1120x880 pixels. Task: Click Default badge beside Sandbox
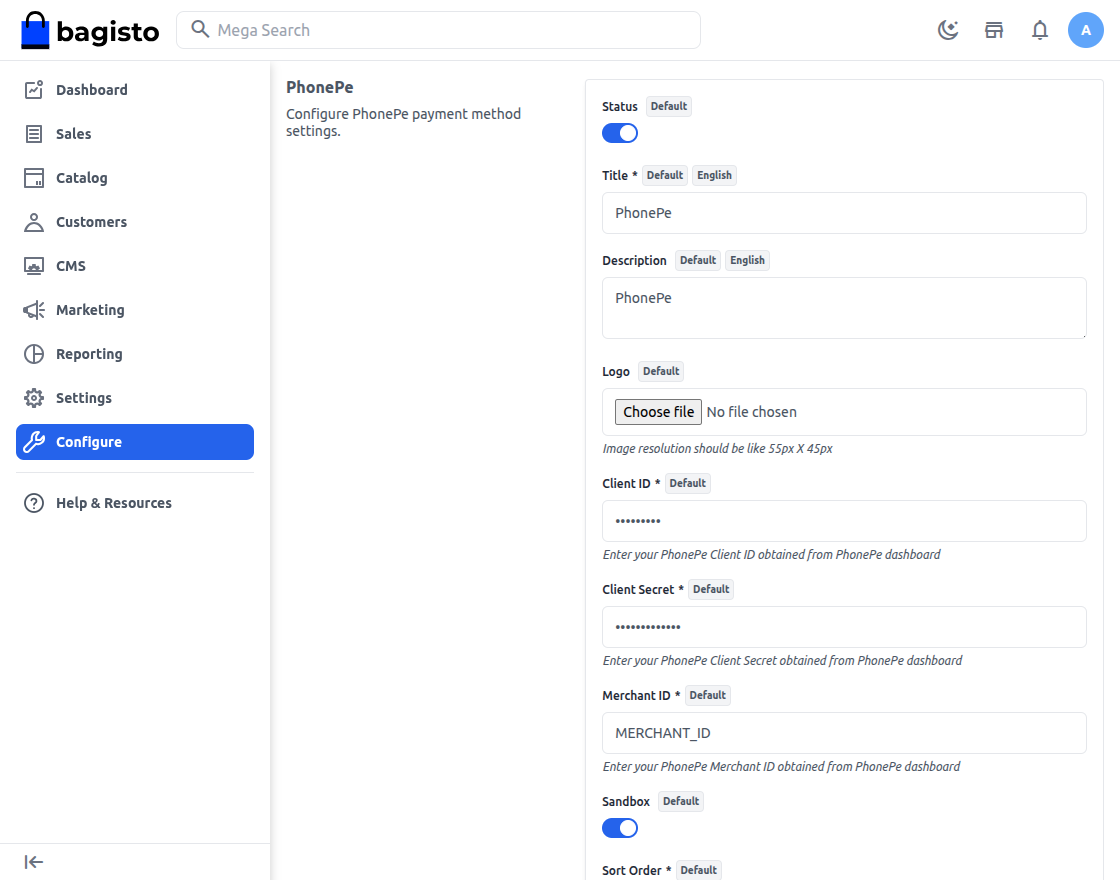coord(681,801)
